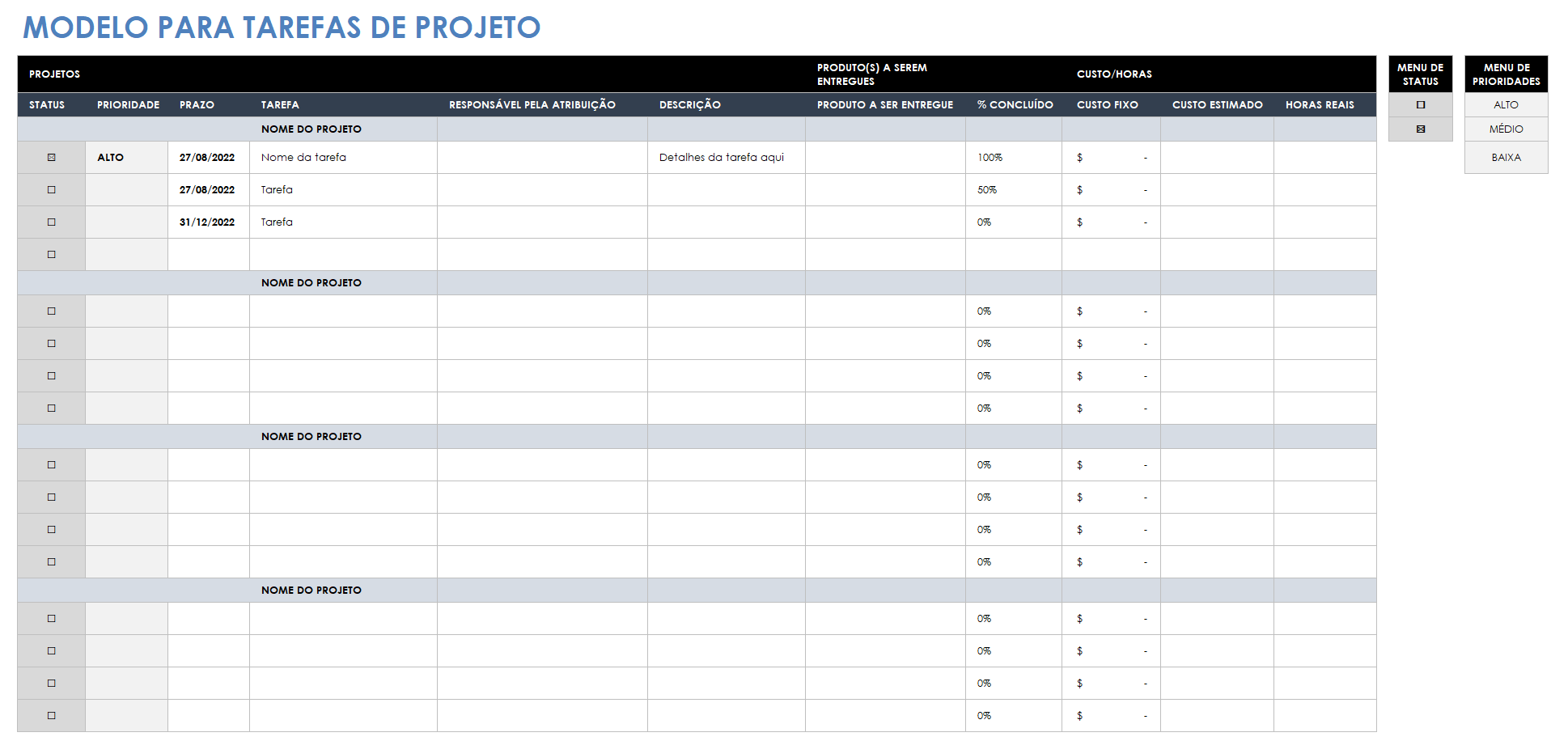Click the DESCRIÇÃO column header
1568x741 pixels.
pyautogui.click(x=690, y=105)
